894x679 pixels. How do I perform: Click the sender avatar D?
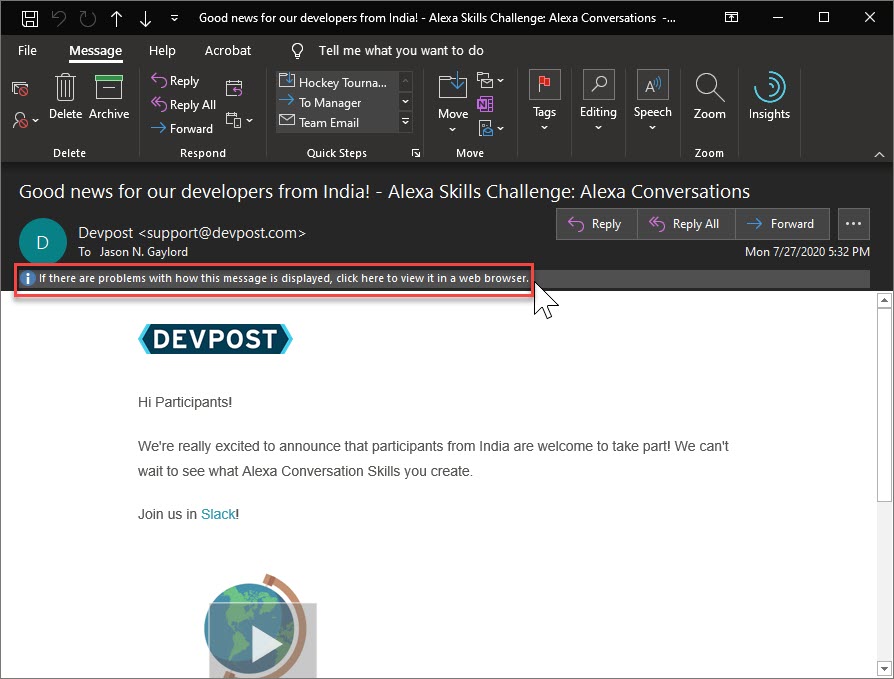click(43, 242)
